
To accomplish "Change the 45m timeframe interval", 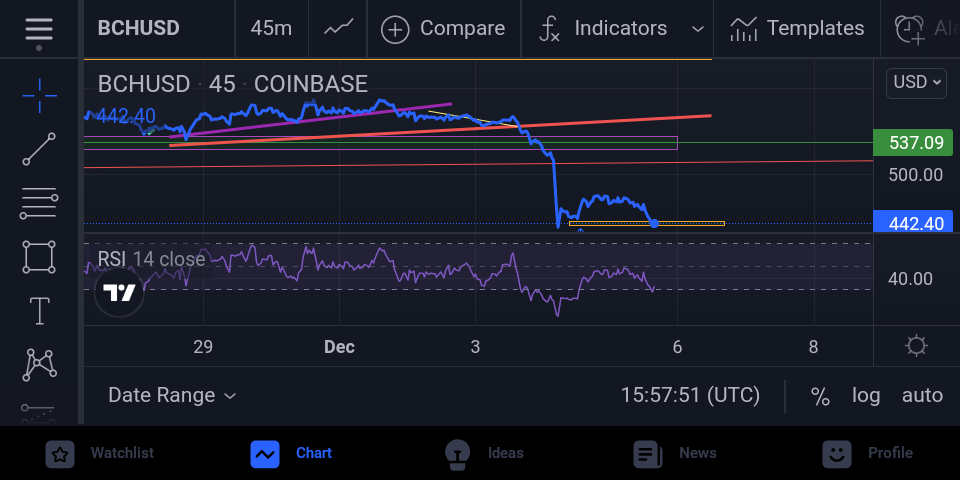I will click(x=271, y=28).
